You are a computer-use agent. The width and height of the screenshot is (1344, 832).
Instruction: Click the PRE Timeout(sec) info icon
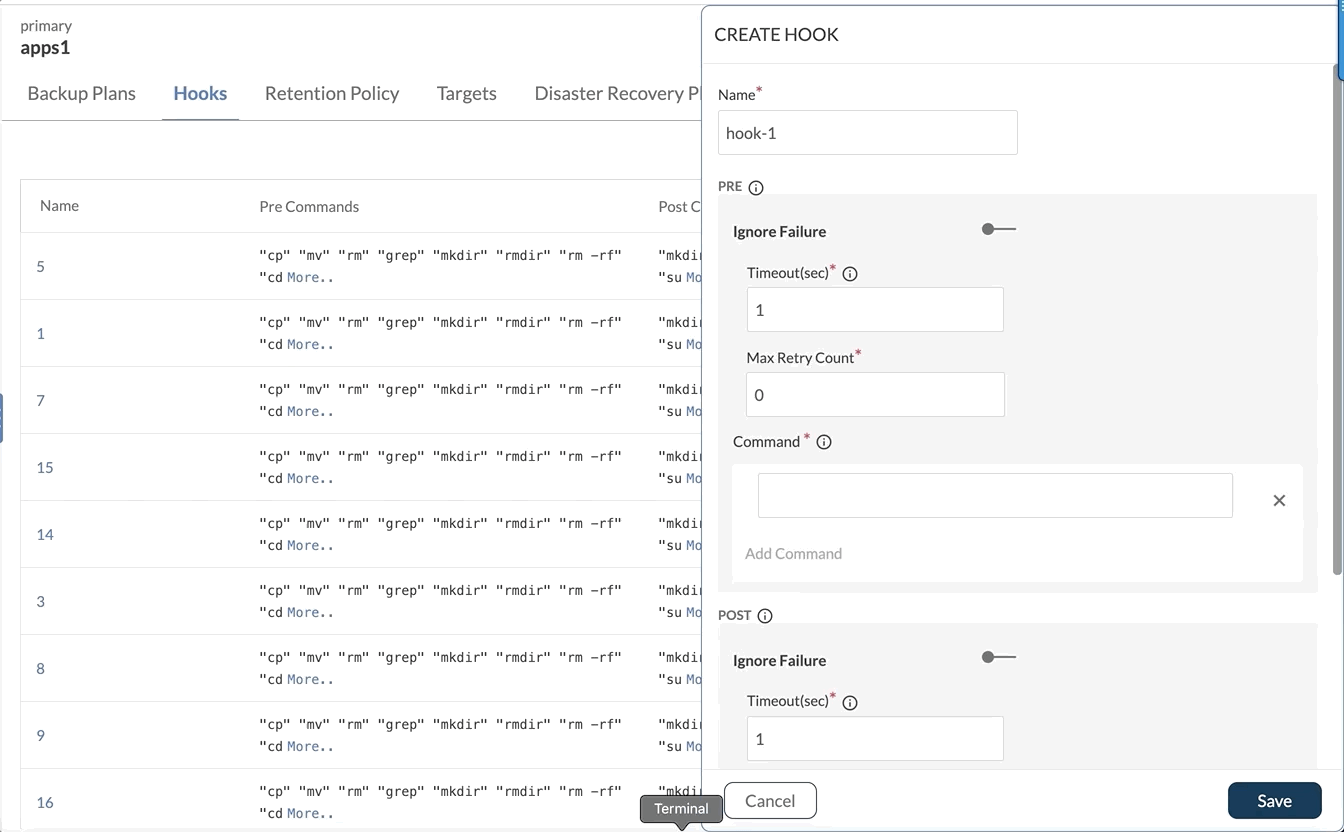[850, 273]
